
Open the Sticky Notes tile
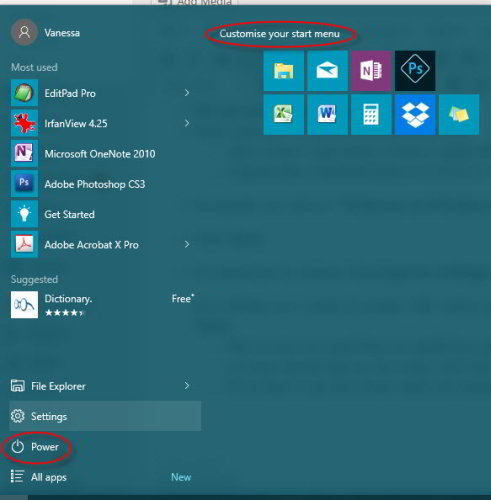[x=459, y=115]
